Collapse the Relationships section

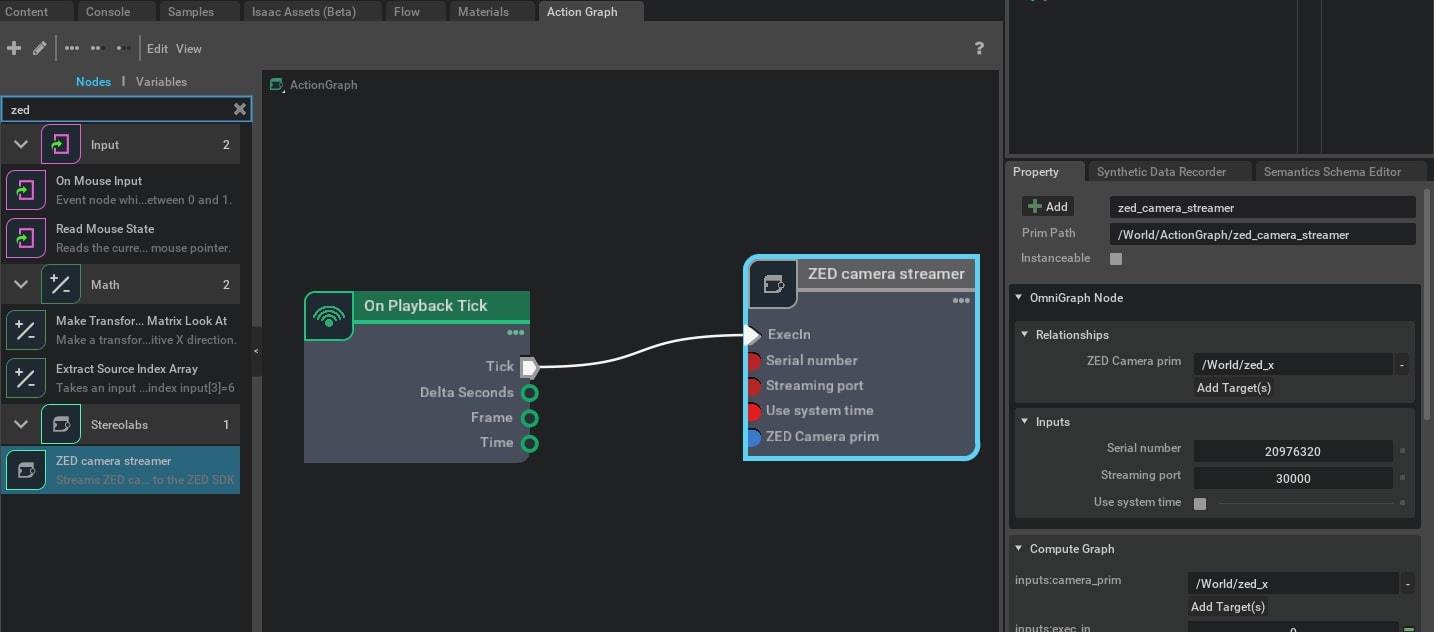(1025, 334)
